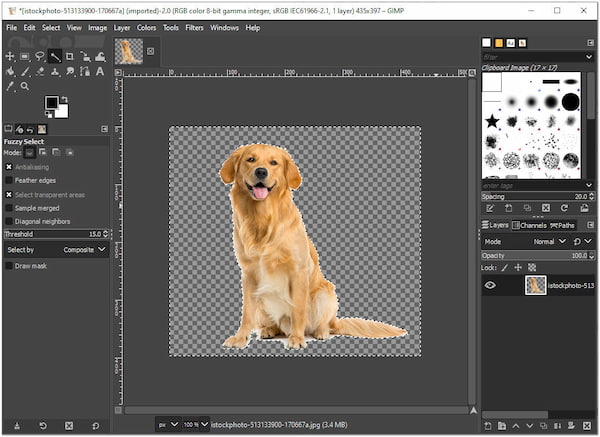600x437 pixels.
Task: Delete tool preset icon at bottom
Action: [x=69, y=426]
